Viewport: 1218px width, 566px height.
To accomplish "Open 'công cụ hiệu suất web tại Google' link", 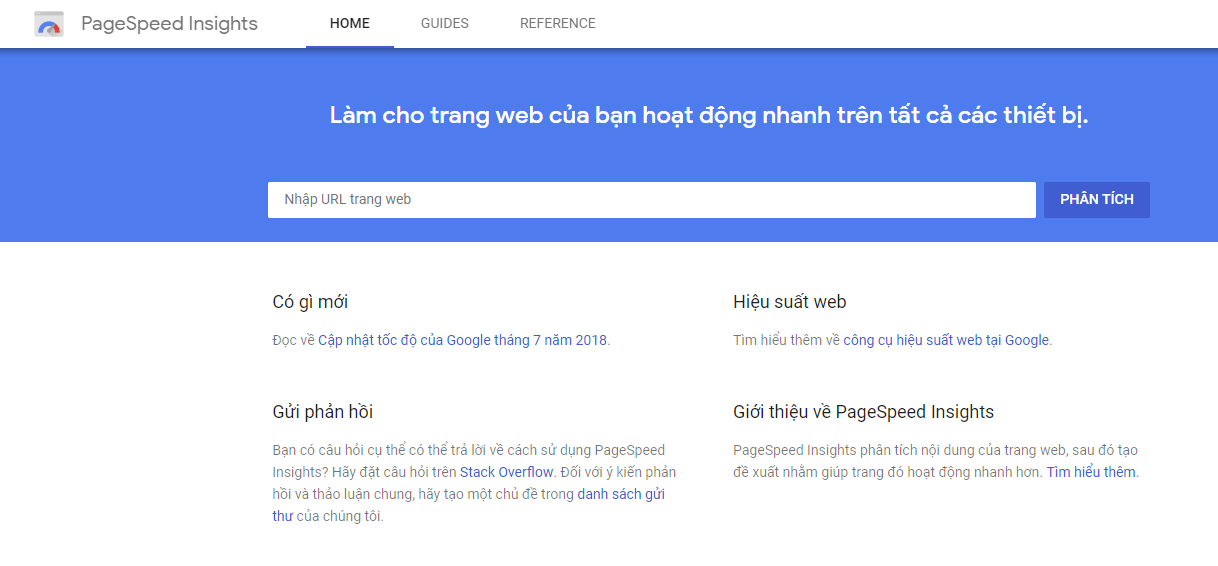I will click(x=946, y=340).
